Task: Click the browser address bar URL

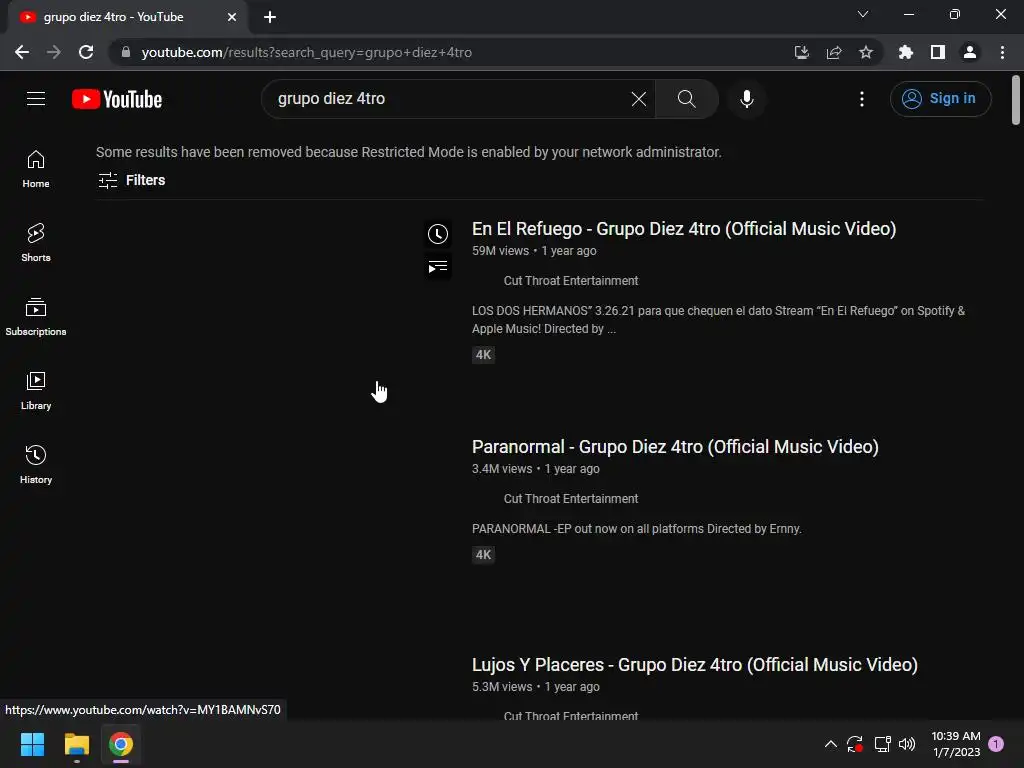Action: point(306,52)
